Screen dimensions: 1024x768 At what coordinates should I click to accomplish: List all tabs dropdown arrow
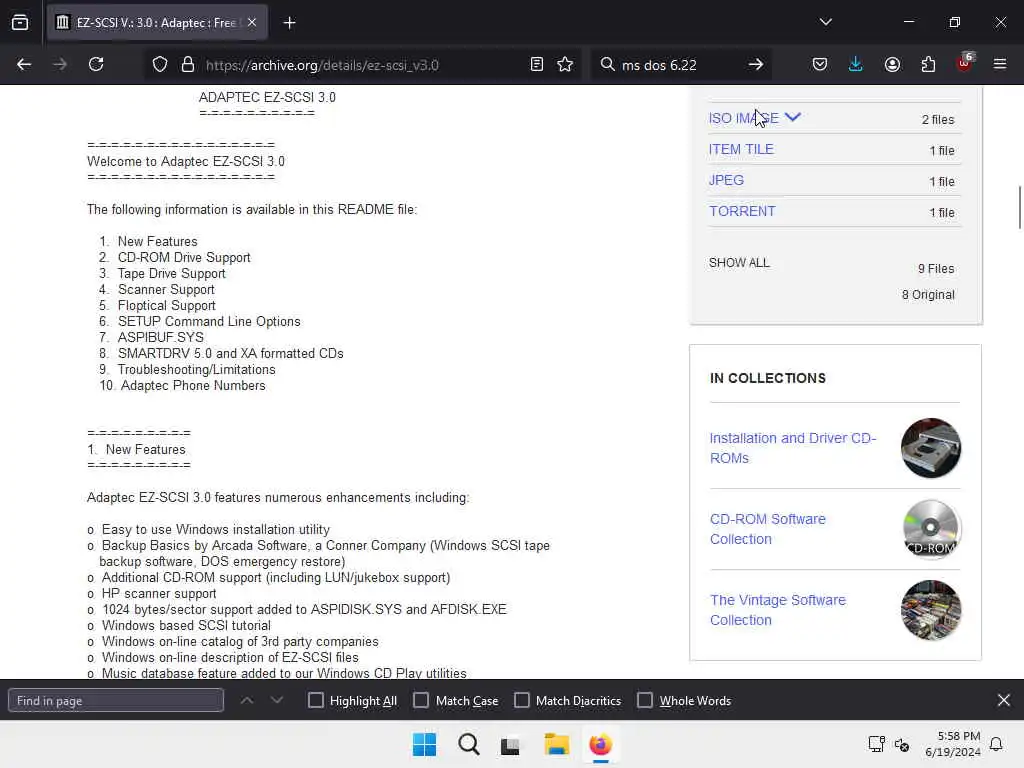tap(825, 22)
